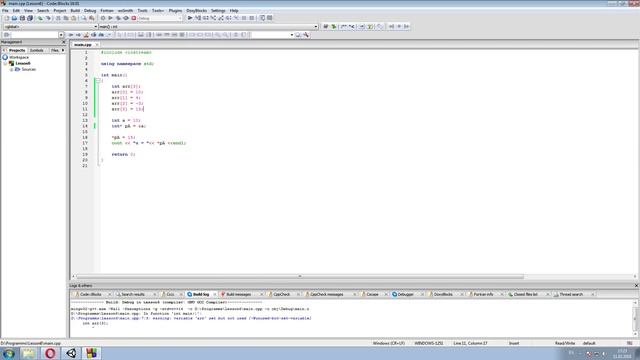Save the current file icon
640x360 pixels.
tap(22, 18)
